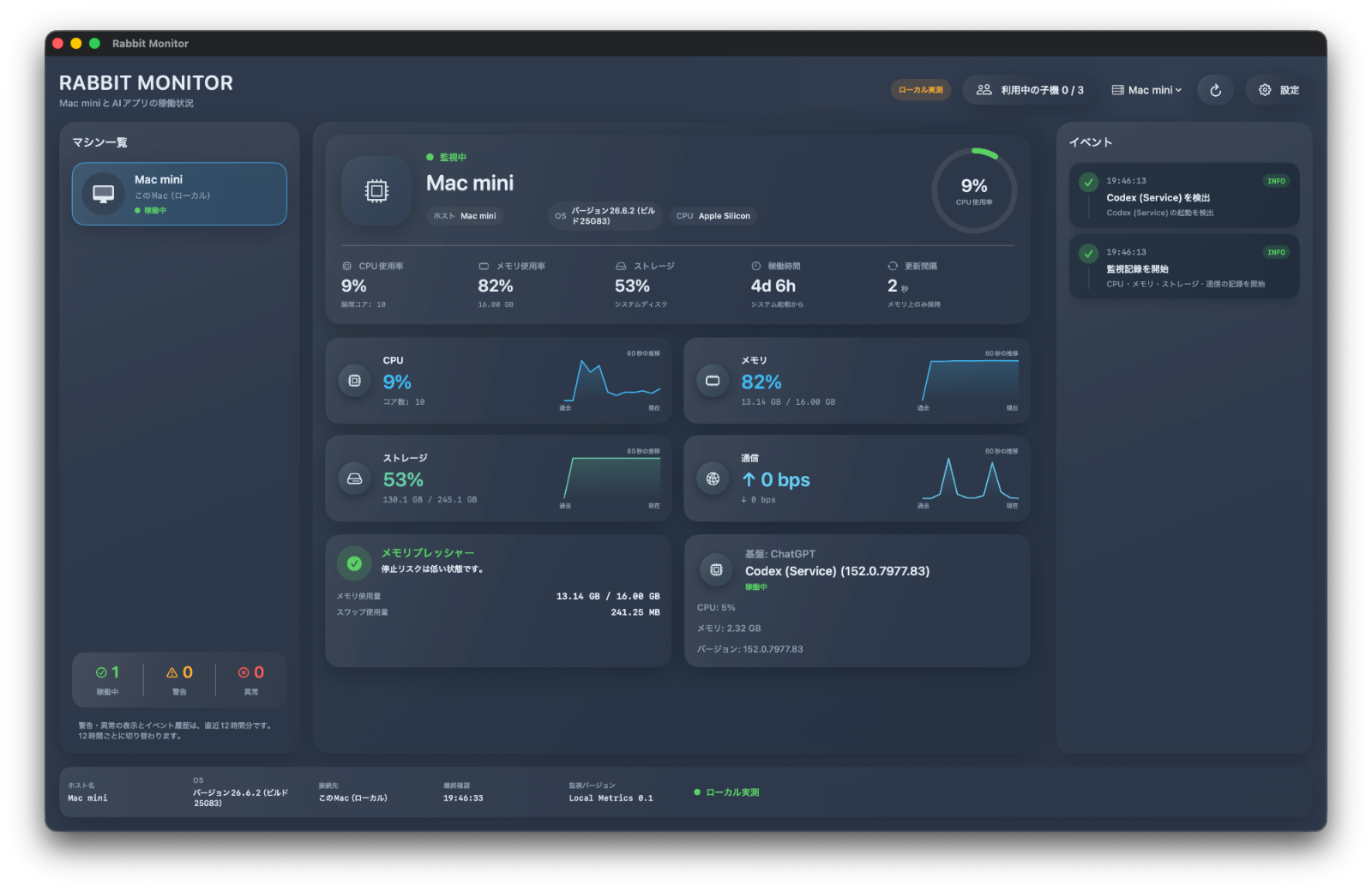Click the メモリ使用率 82% summary stat
This screenshot has height=891, width=1372.
tap(511, 286)
